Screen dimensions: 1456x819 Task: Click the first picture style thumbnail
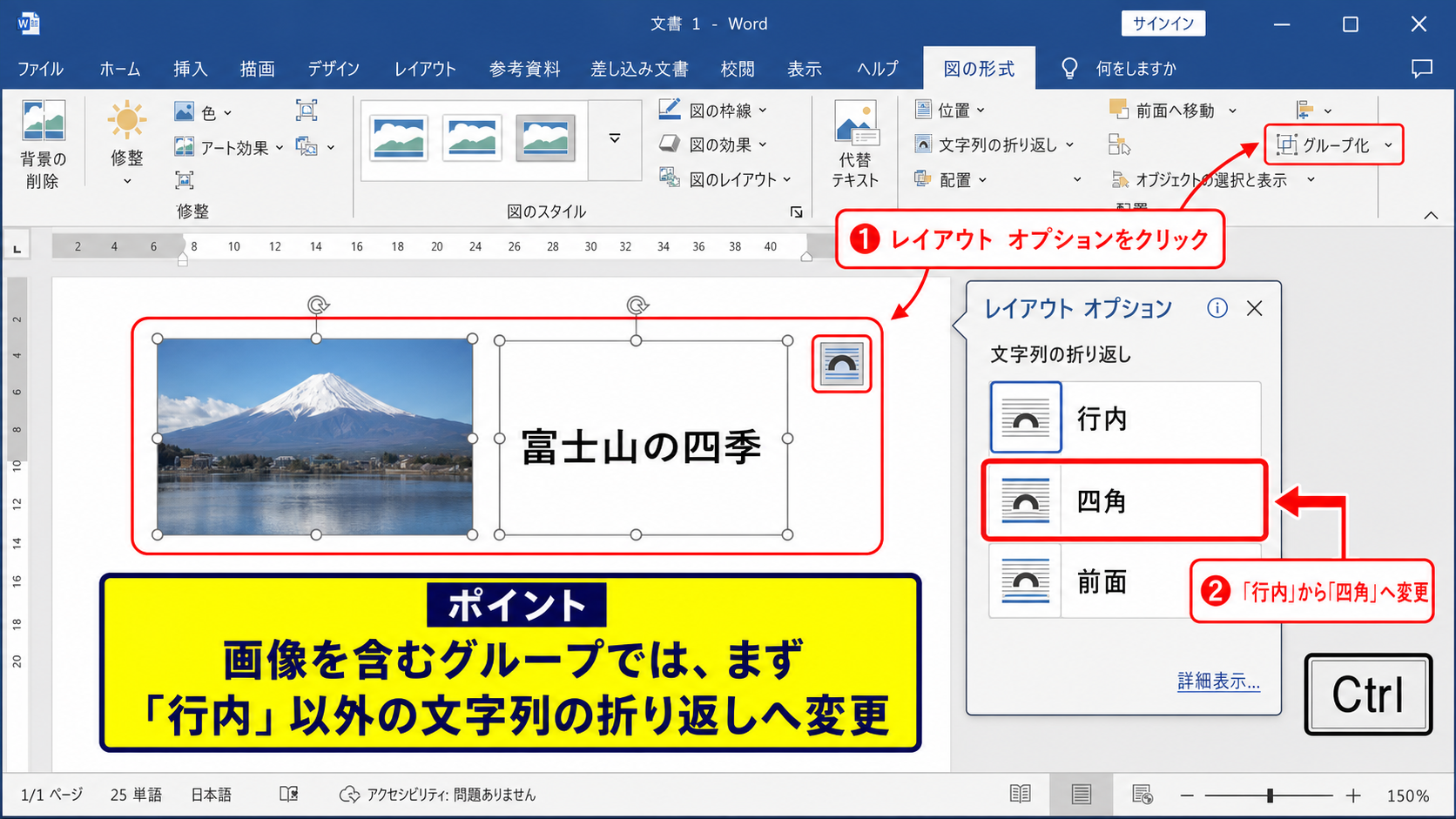point(399,138)
